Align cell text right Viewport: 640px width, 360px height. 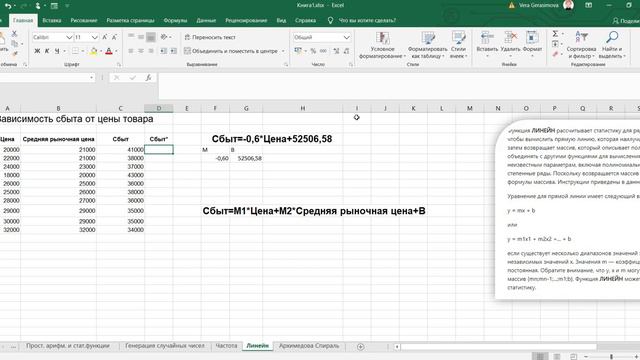click(151, 51)
